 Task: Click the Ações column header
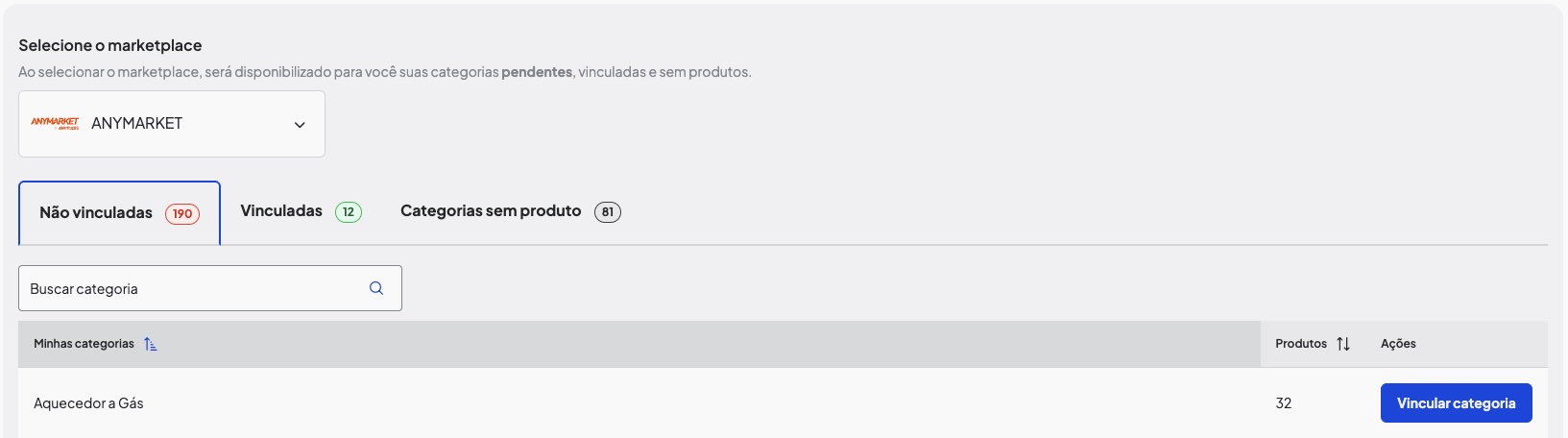pos(1398,344)
